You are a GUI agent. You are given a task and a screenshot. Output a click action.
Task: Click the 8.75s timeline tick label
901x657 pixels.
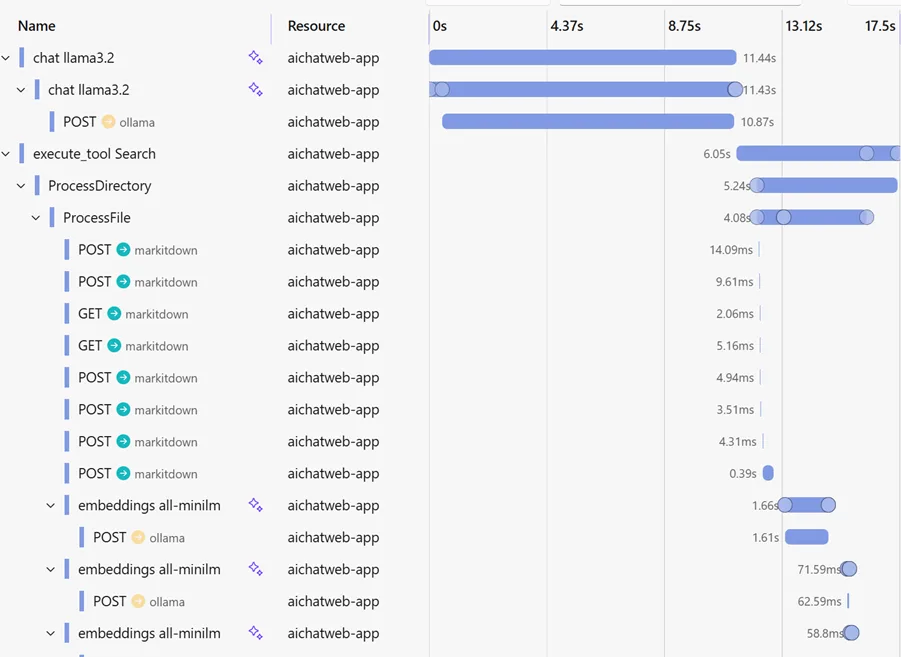click(x=684, y=26)
